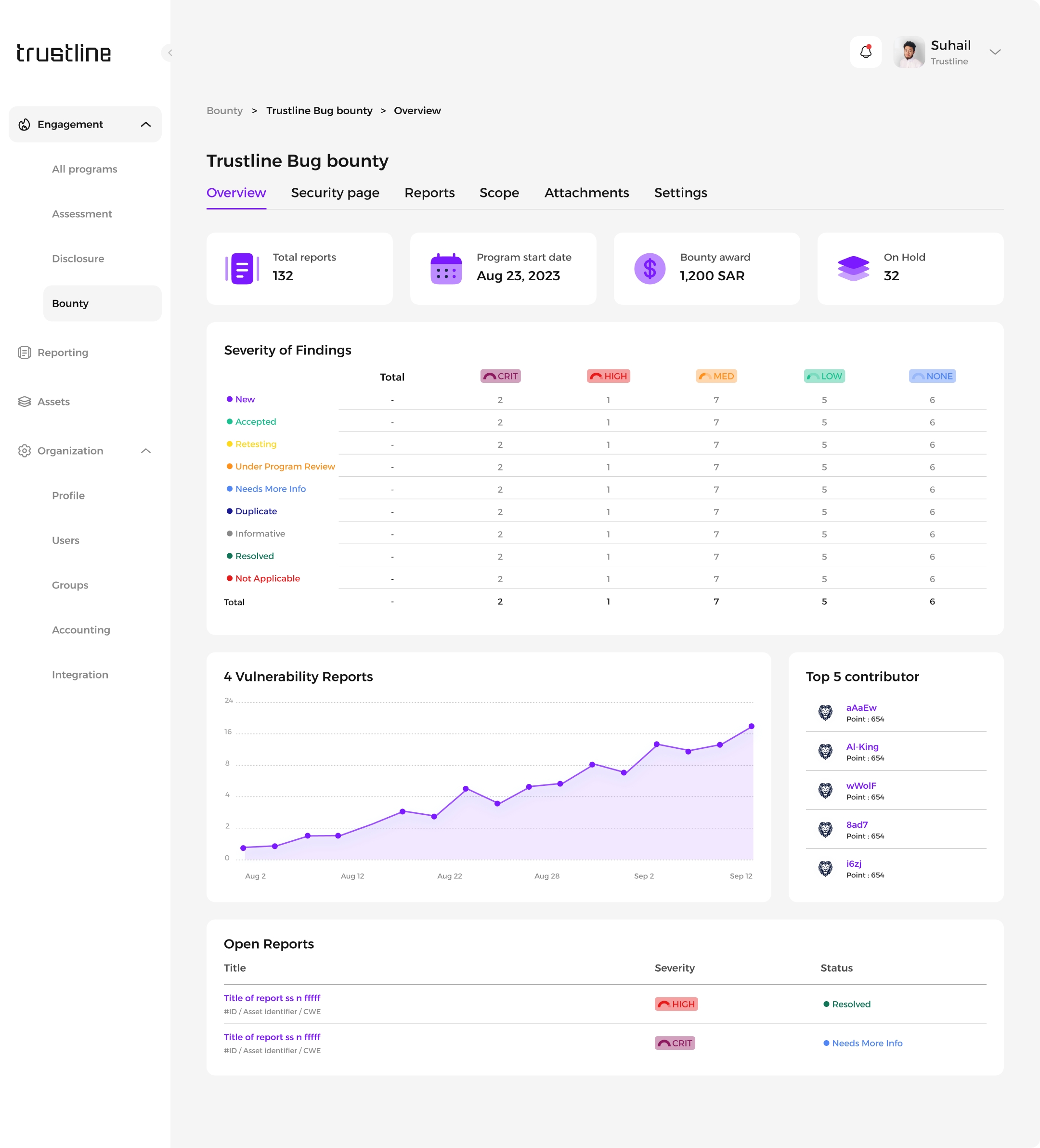Click the Total reports document icon

pos(242,269)
